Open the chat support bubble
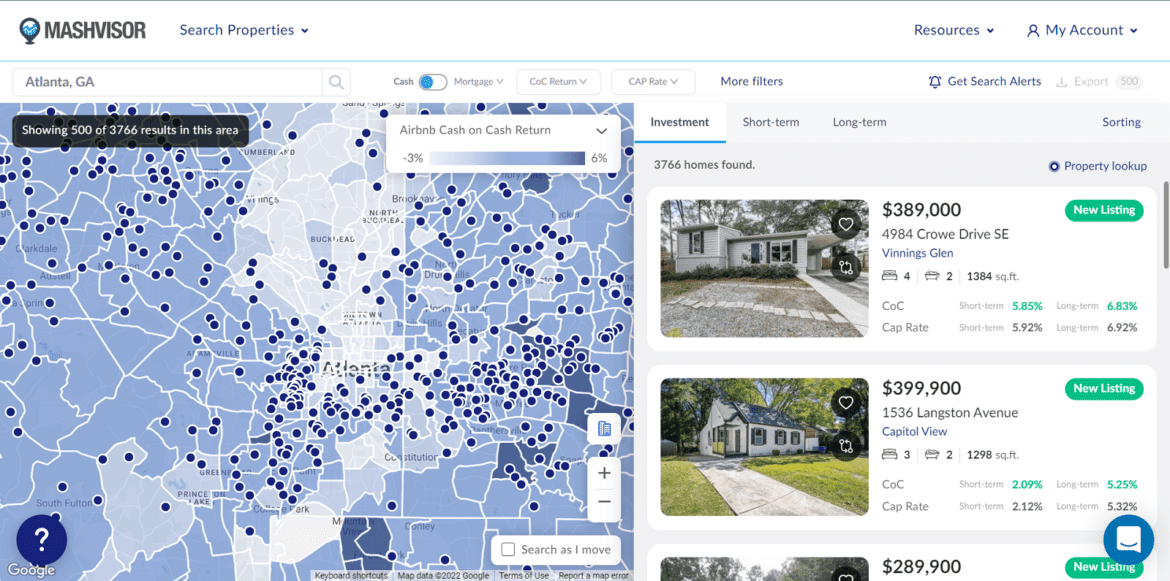This screenshot has width=1170, height=581. point(1128,539)
